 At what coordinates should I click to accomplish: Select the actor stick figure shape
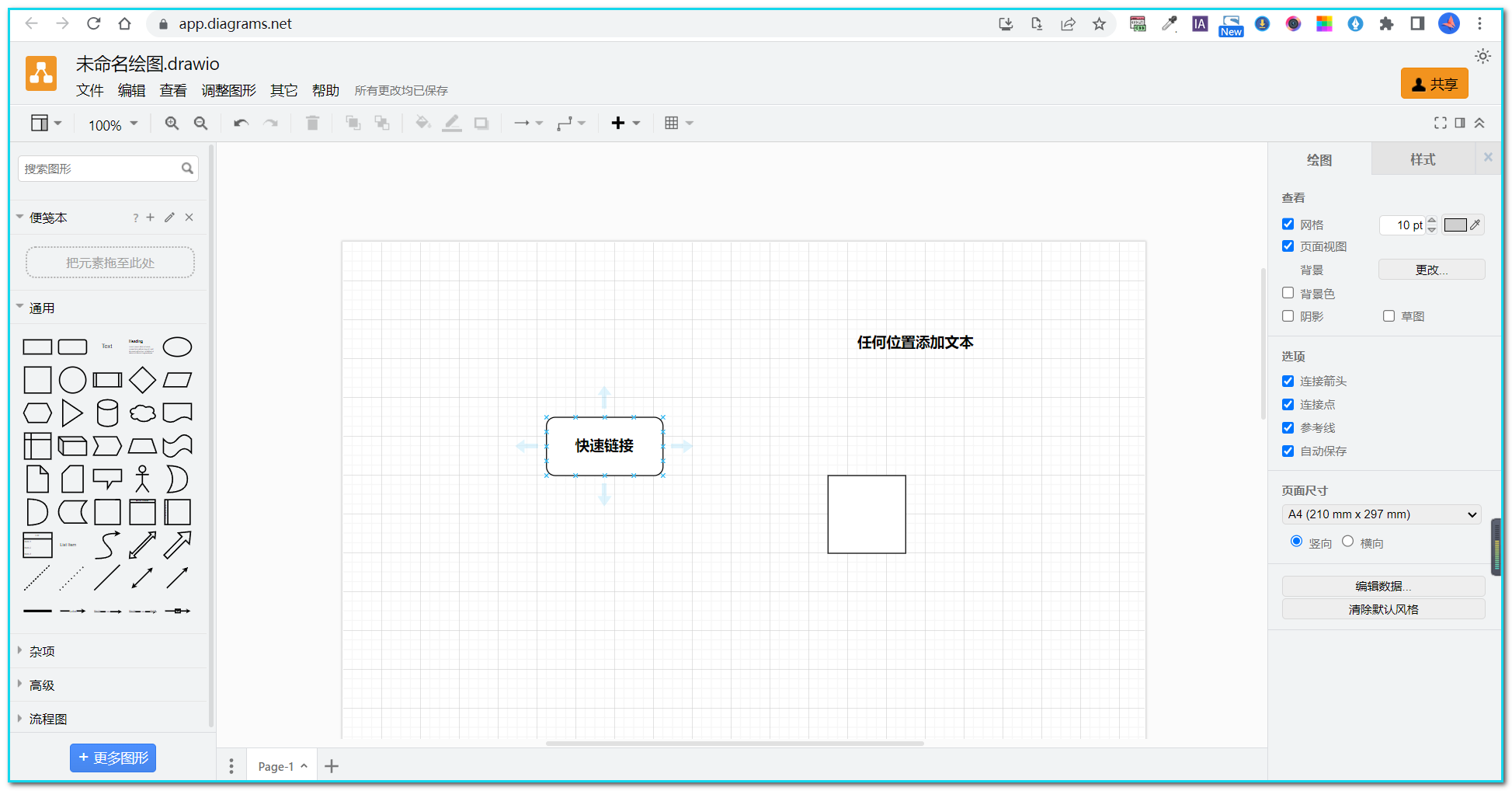coord(142,479)
